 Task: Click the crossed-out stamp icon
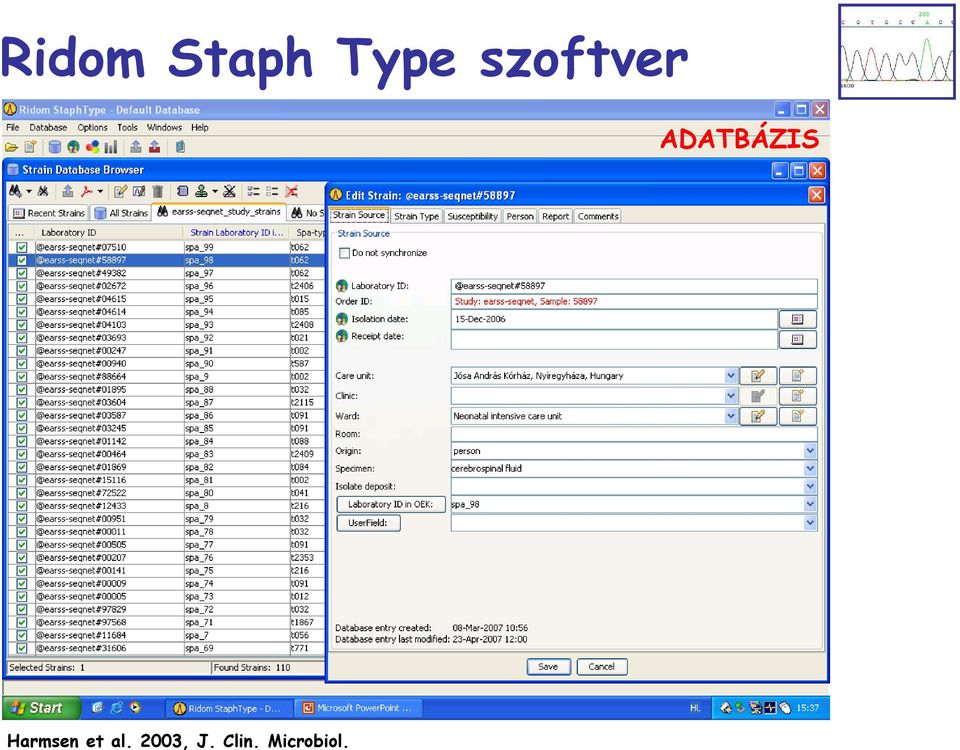point(230,192)
